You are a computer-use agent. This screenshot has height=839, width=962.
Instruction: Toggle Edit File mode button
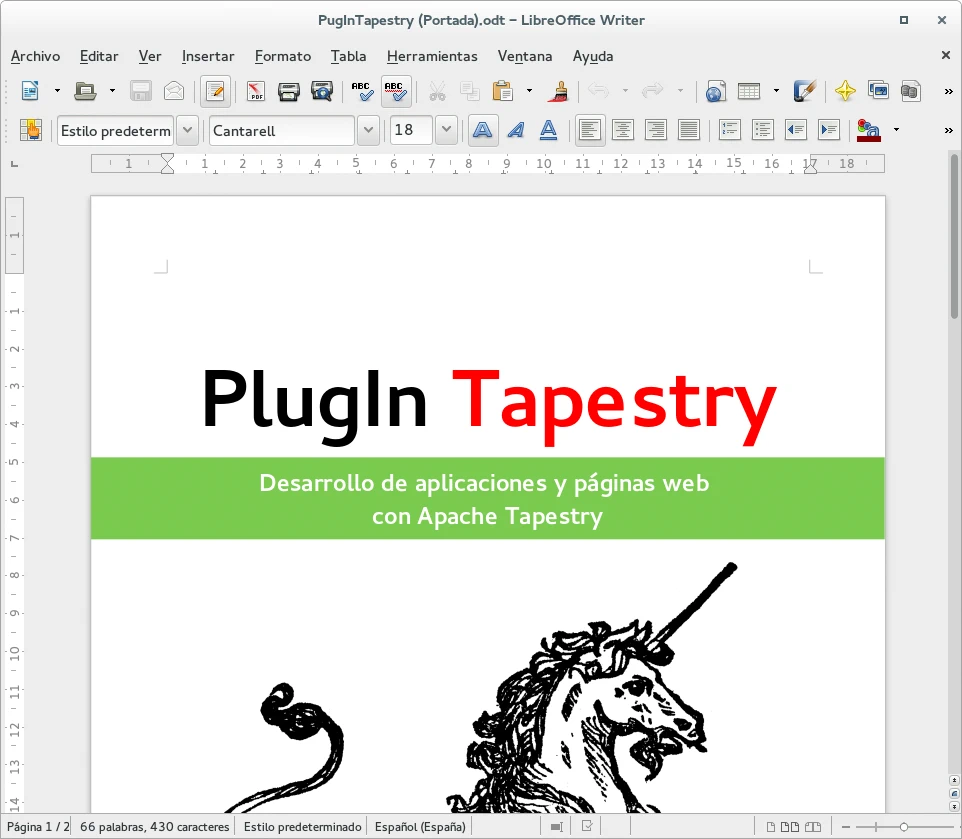(213, 91)
